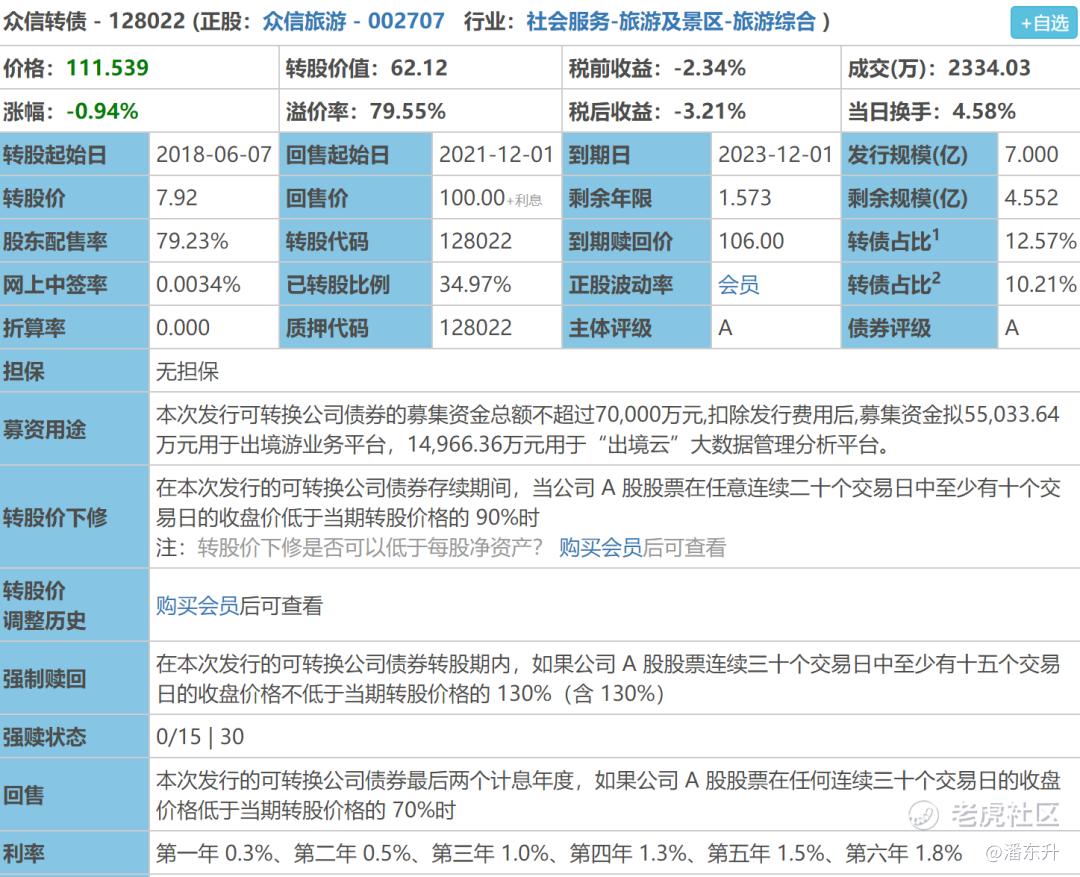Select 税前收益 value -2.34%
The image size is (1080, 877).
pos(710,68)
